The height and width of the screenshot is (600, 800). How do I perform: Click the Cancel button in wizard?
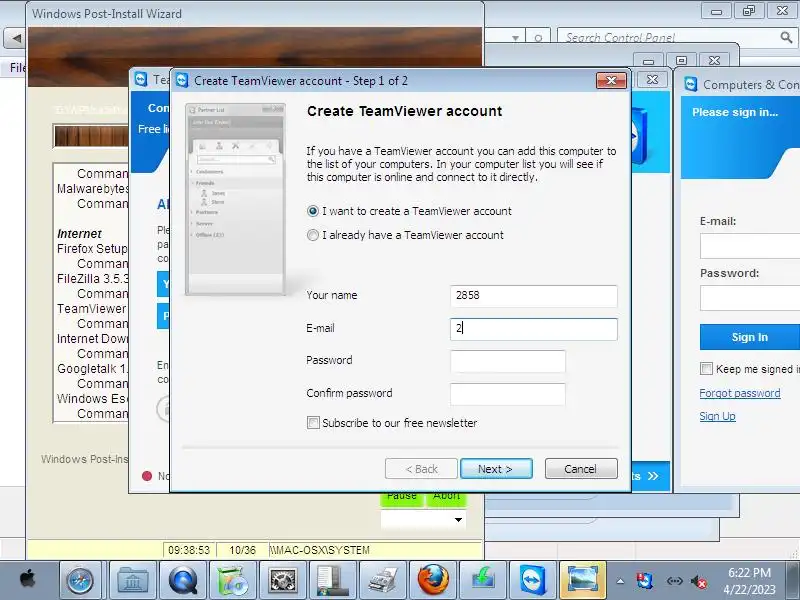581,468
